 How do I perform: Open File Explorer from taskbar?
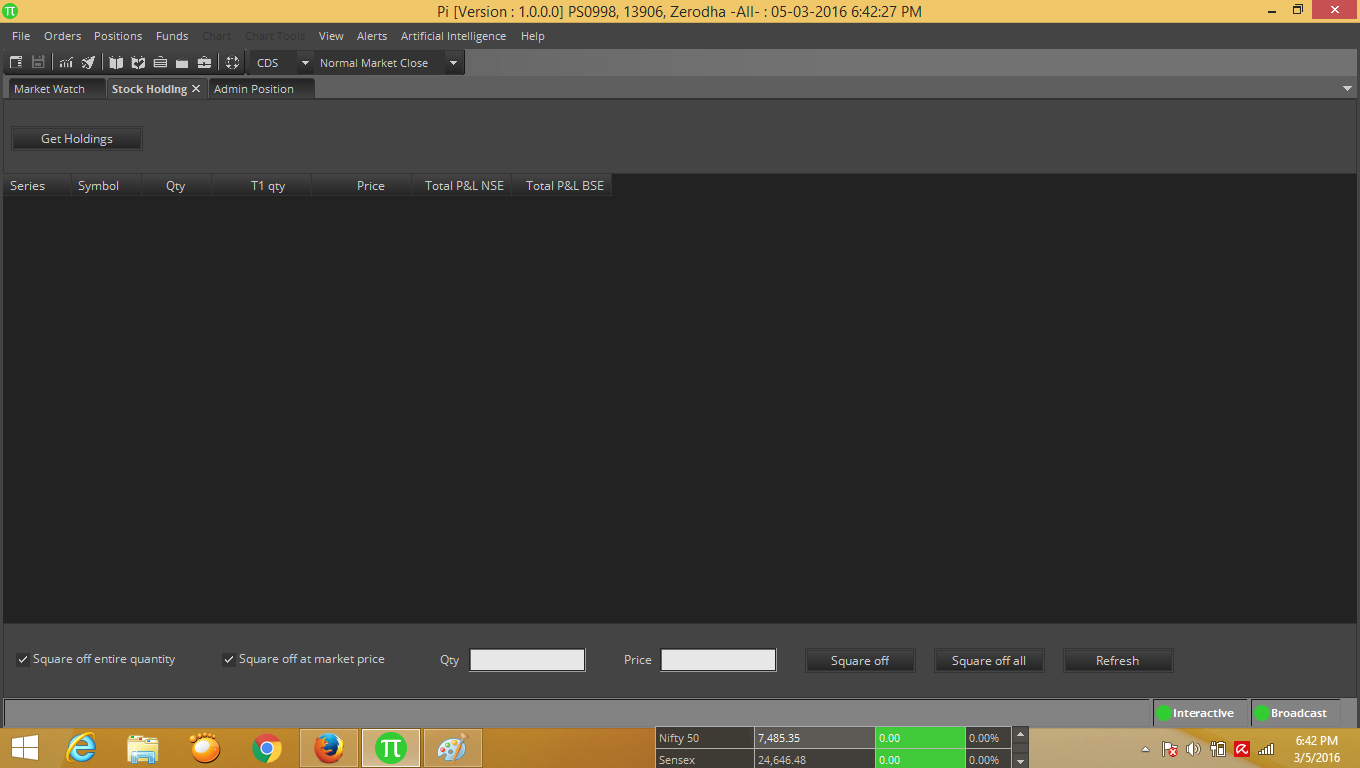pos(143,748)
